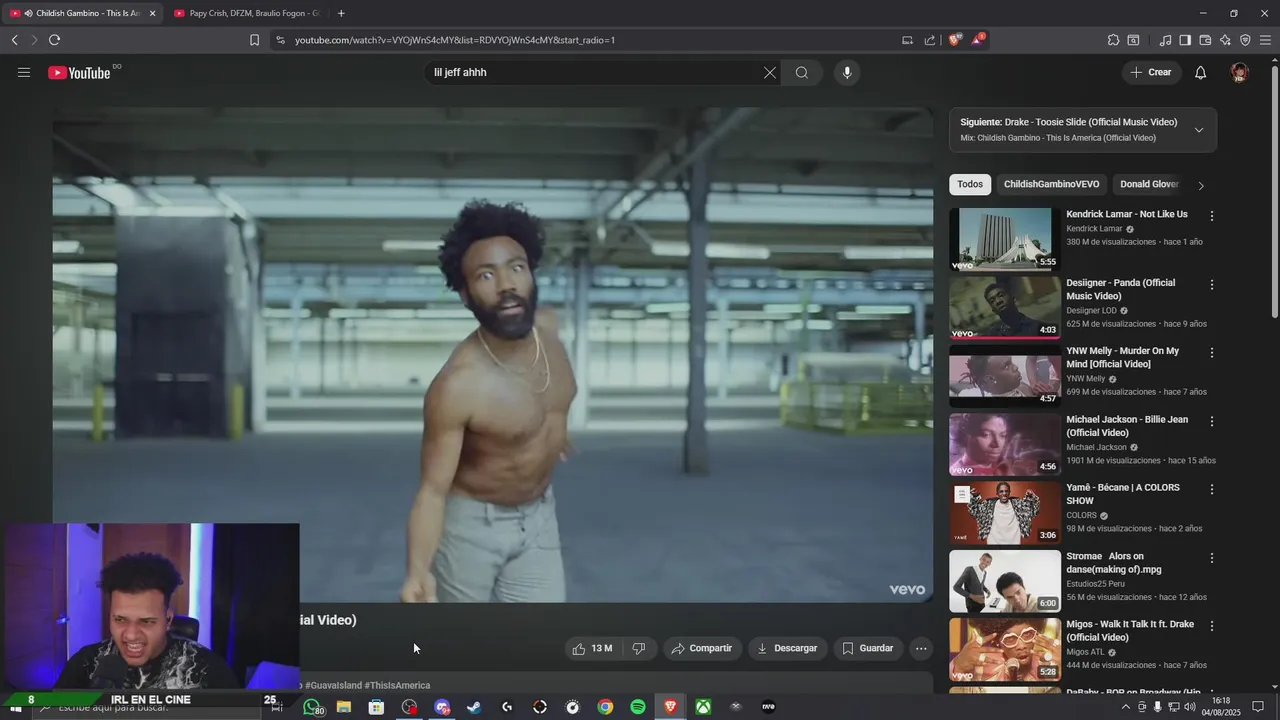This screenshot has width=1280, height=720.
Task: Open a new browser tab
Action: pyautogui.click(x=341, y=13)
